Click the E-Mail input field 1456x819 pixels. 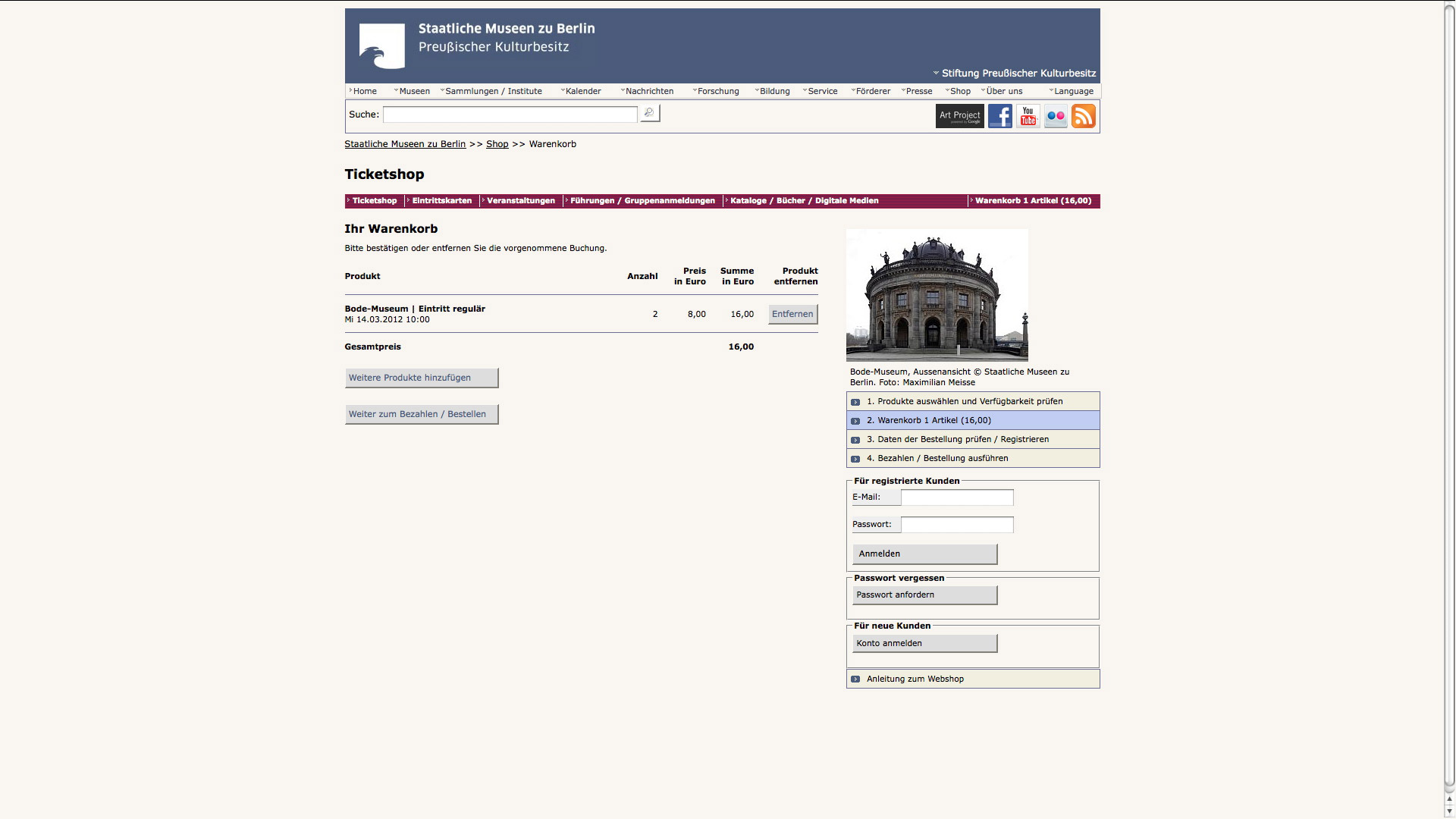(x=956, y=497)
